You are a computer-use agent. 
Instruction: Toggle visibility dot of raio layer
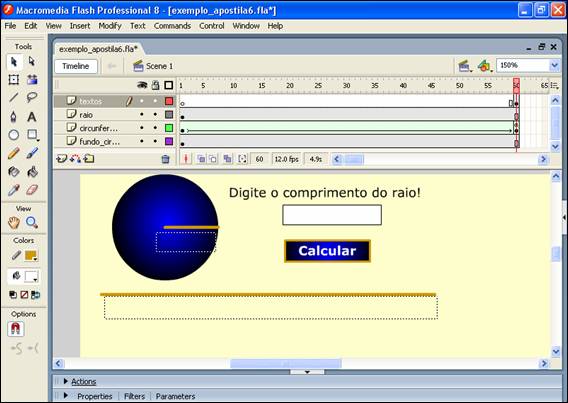[x=142, y=114]
